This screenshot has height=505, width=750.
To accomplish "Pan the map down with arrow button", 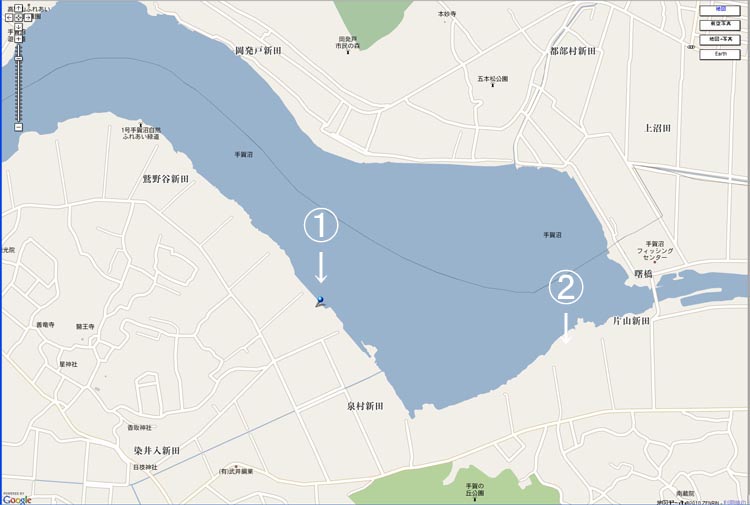I will point(18,27).
